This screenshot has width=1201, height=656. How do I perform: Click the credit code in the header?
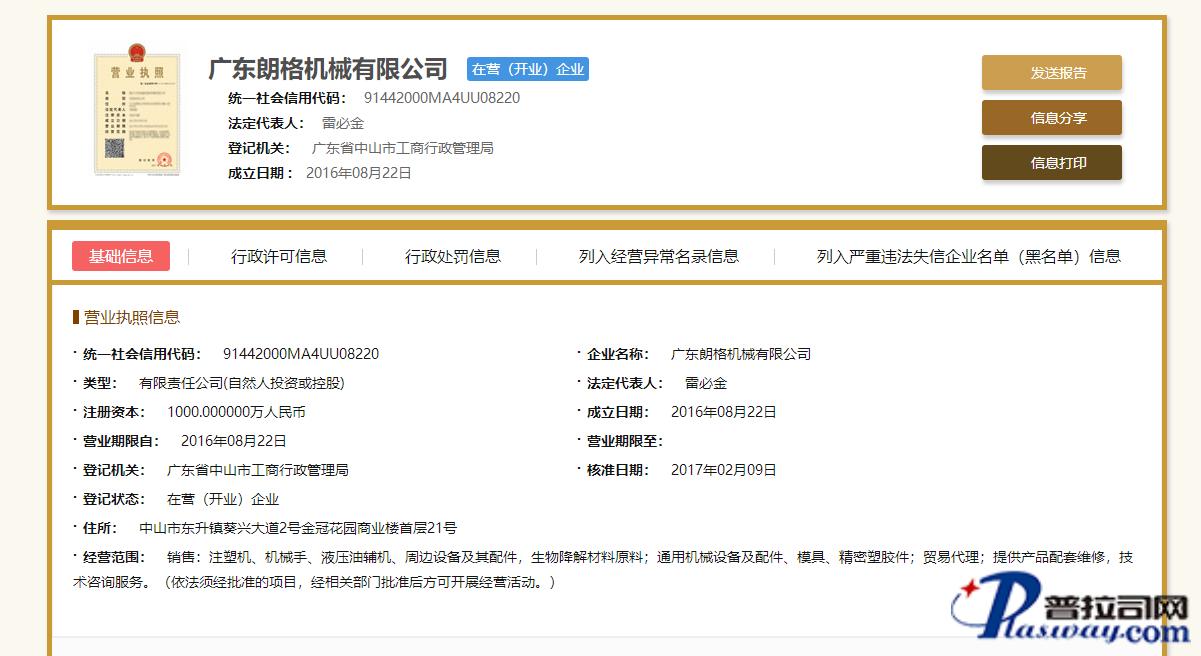441,98
